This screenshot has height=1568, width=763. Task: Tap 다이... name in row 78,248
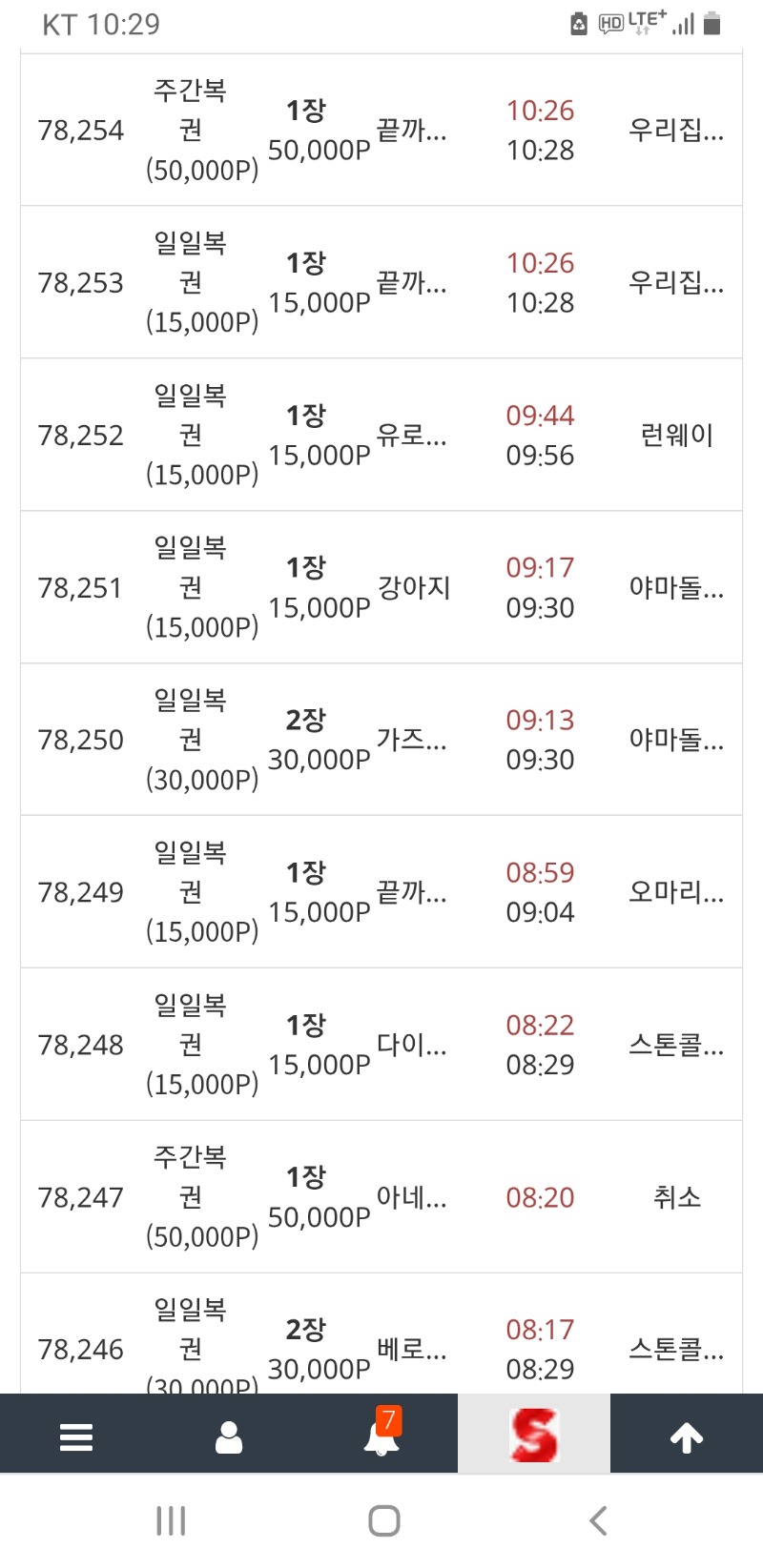(412, 1045)
